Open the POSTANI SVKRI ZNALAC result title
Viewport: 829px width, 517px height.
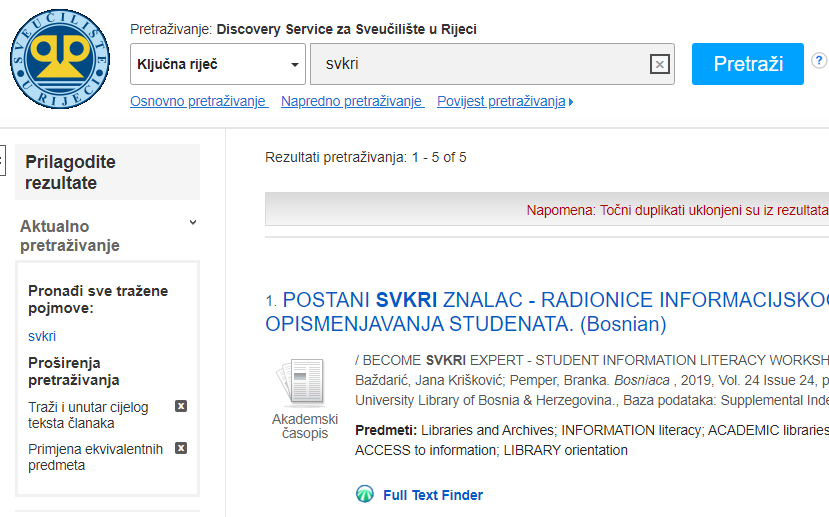[x=547, y=312]
